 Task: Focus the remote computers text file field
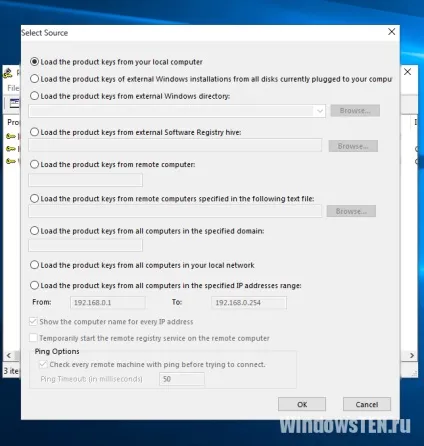click(x=175, y=211)
